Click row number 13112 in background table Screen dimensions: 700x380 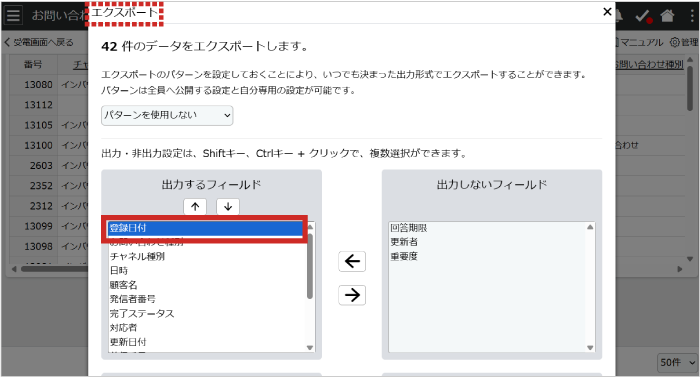pos(38,105)
